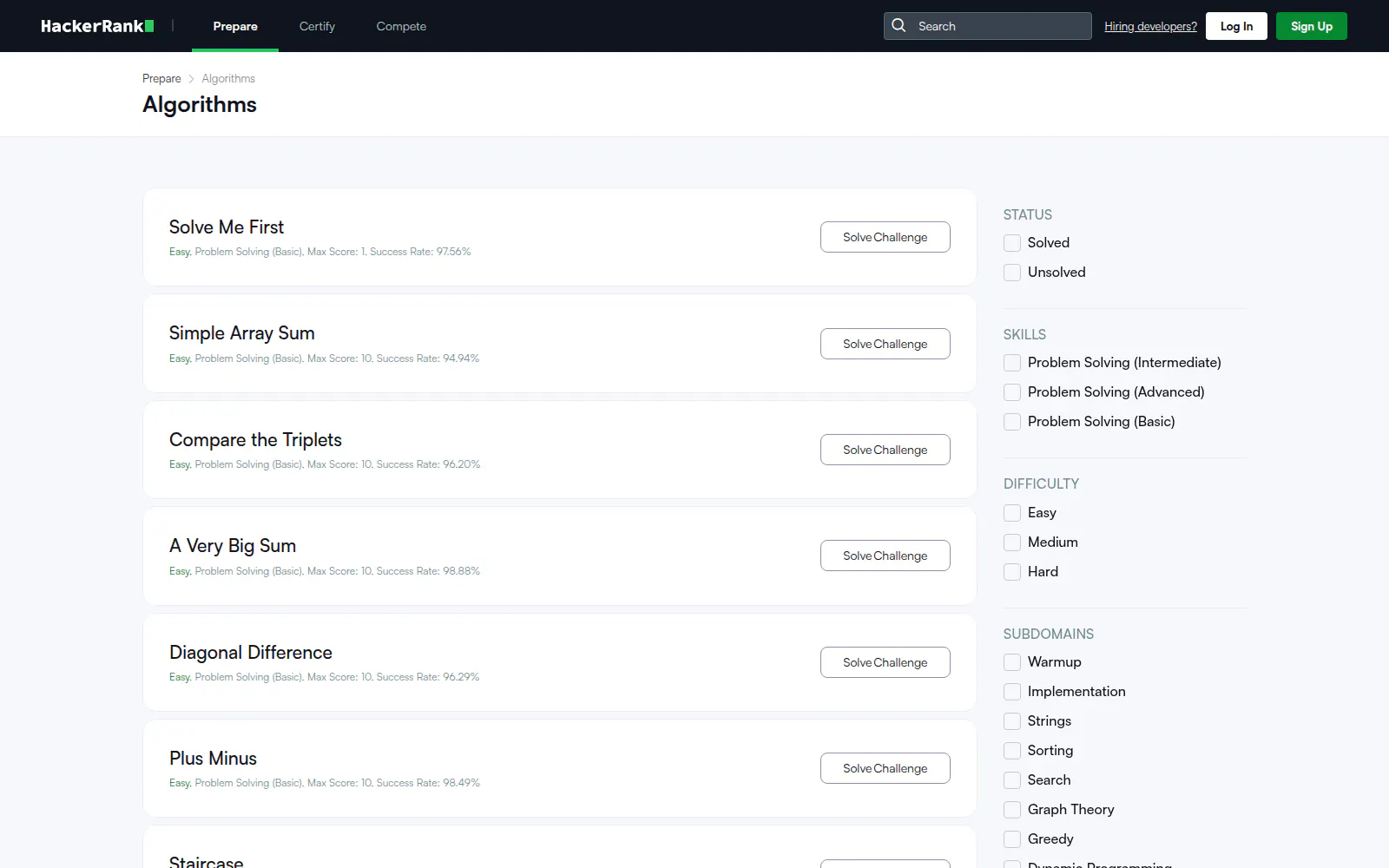Solve Challenge for Plus Minus
1389x868 pixels.
click(x=885, y=768)
